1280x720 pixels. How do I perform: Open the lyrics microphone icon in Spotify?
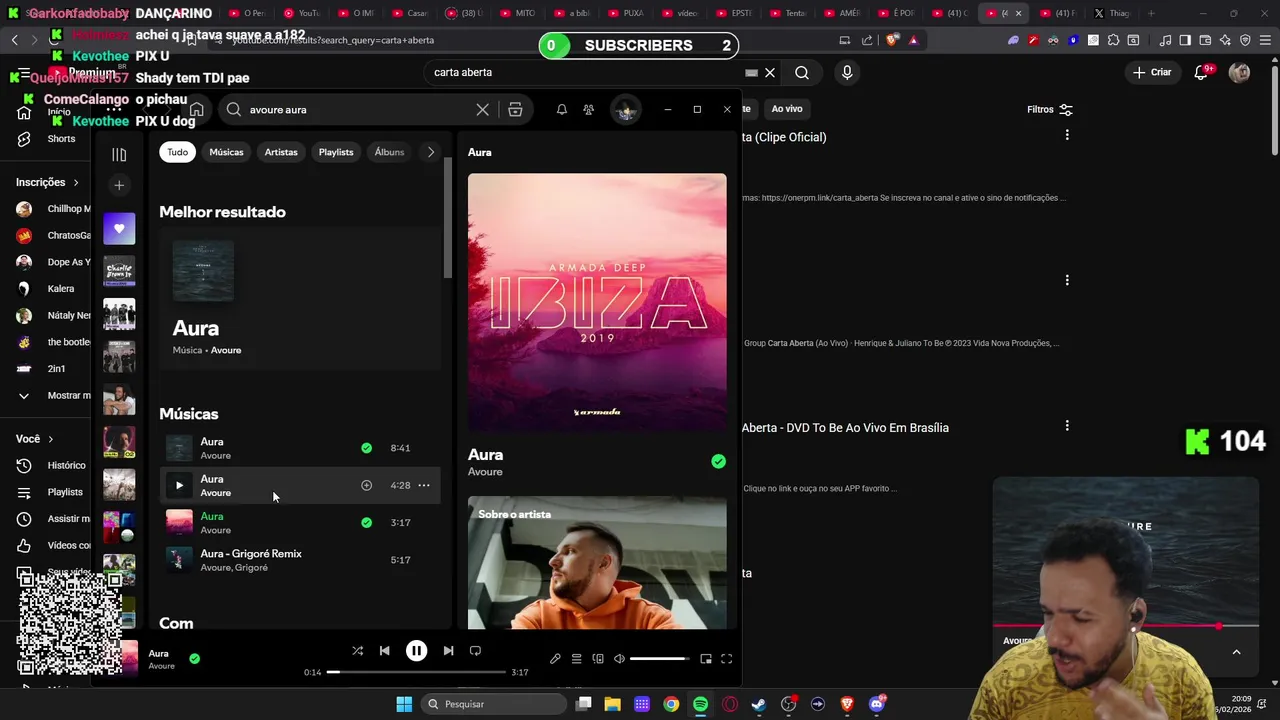[555, 659]
